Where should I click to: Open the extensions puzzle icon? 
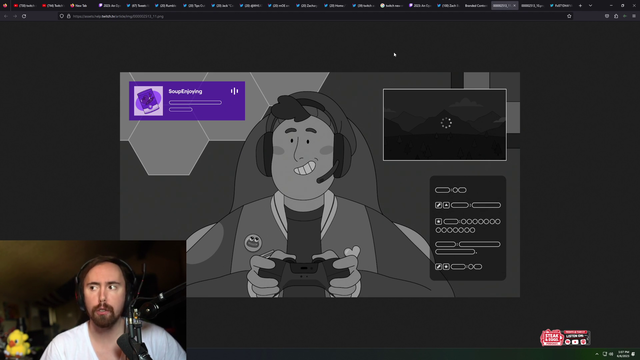616,16
